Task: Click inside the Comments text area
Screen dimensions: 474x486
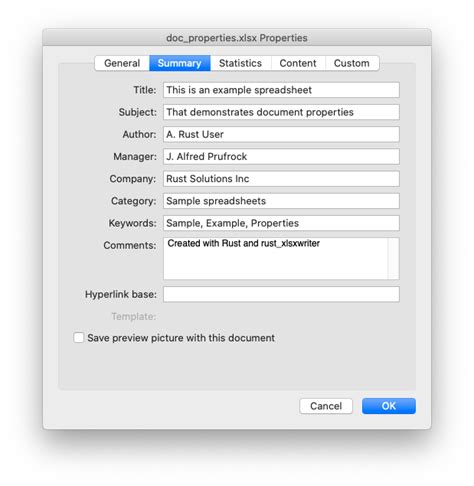Action: tap(276, 259)
